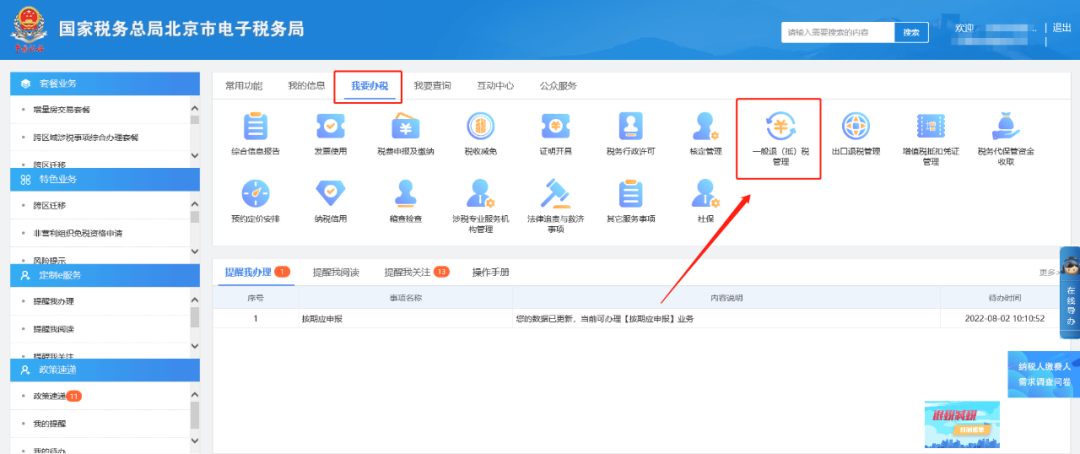The height and width of the screenshot is (454, 1080).
Task: Open 增量房交易套餐 in sidebar
Action: (61, 110)
